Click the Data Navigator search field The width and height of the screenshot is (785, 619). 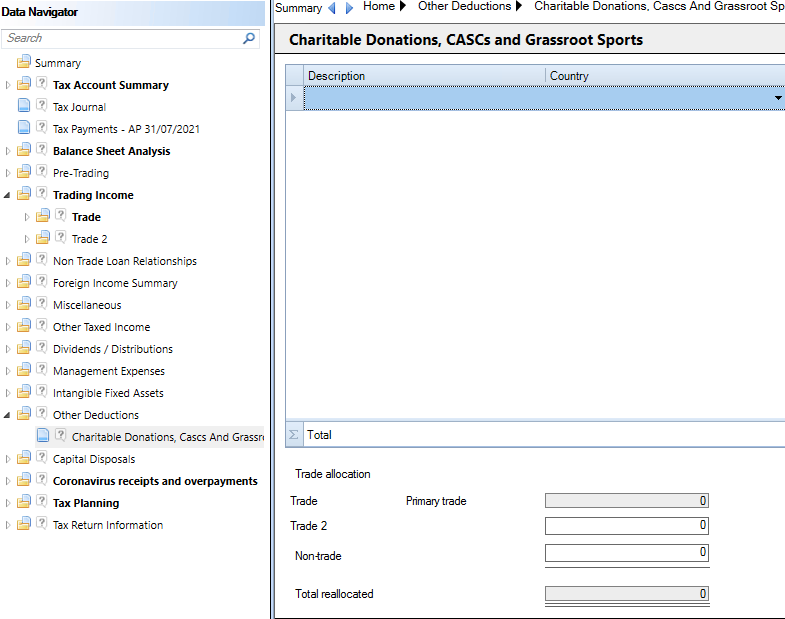(130, 39)
